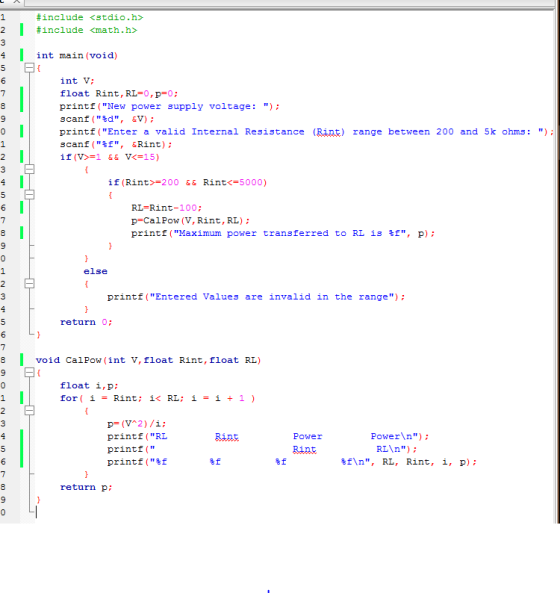Click the 'int V;' declaration
Screen dimensions: 560x593
click(x=77, y=81)
